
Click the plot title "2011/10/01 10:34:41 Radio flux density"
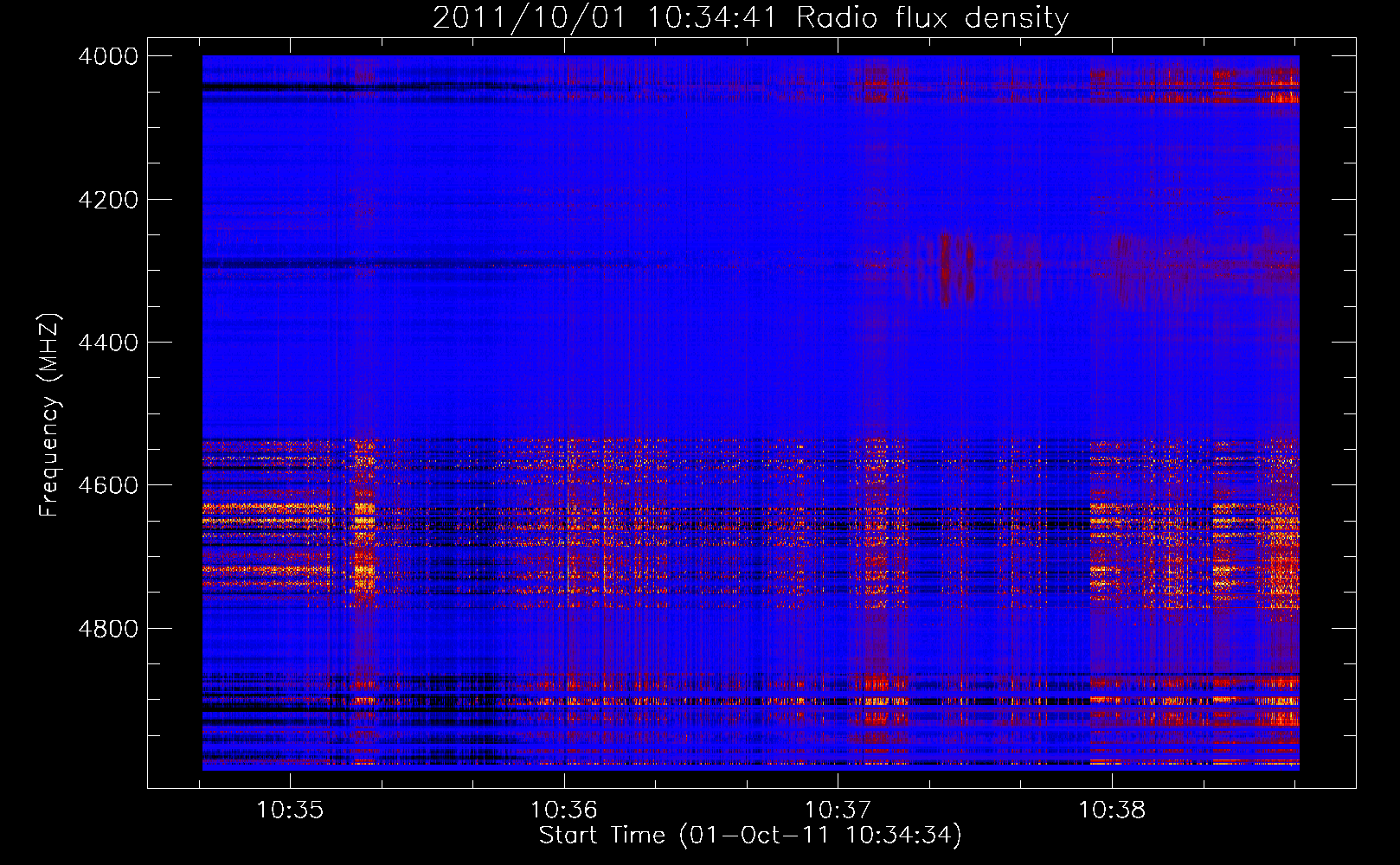tap(750, 18)
